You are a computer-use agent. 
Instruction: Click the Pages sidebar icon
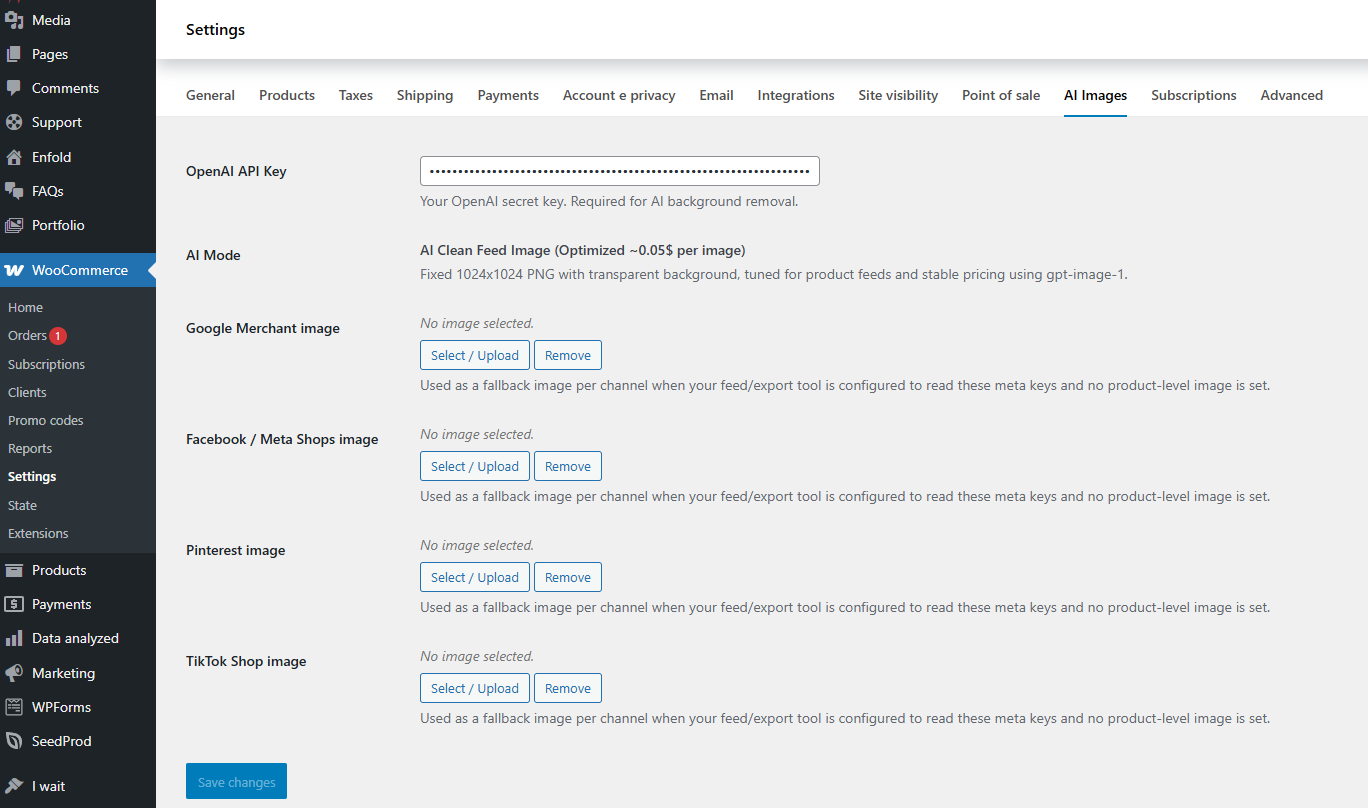(14, 54)
